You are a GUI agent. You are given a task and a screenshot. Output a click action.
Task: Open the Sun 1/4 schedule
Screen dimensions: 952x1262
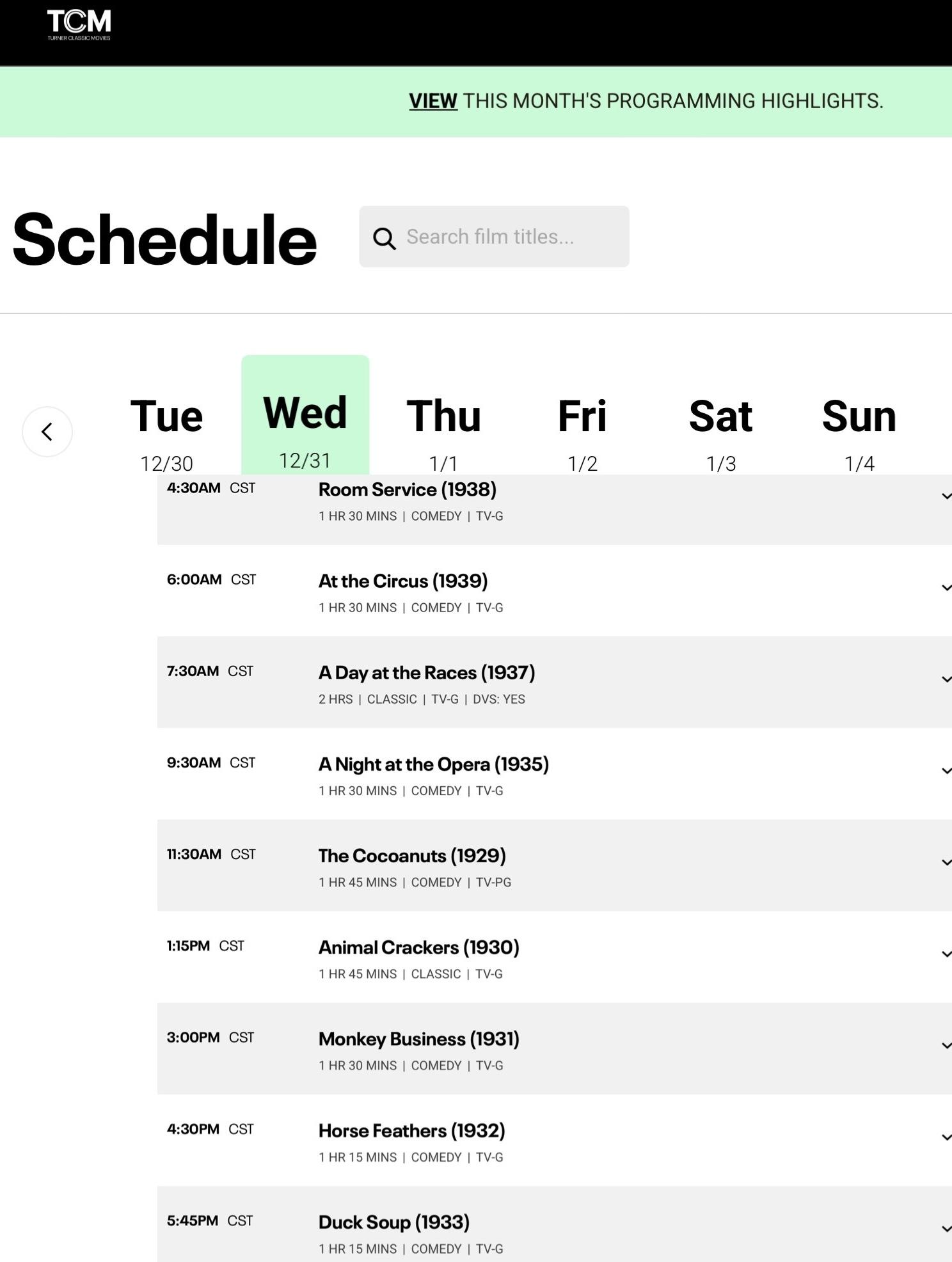[x=859, y=432]
